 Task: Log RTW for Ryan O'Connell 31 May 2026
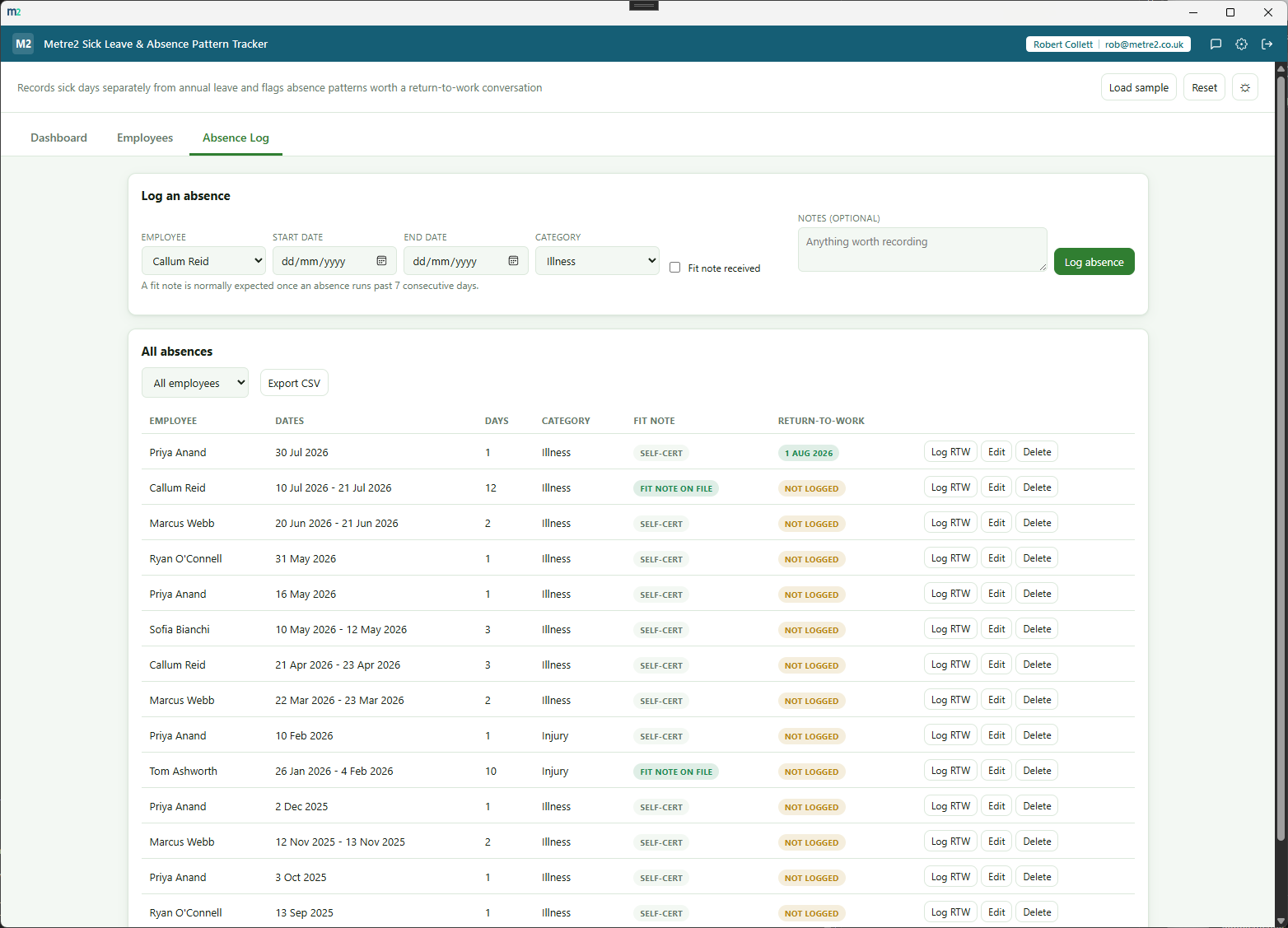click(950, 558)
